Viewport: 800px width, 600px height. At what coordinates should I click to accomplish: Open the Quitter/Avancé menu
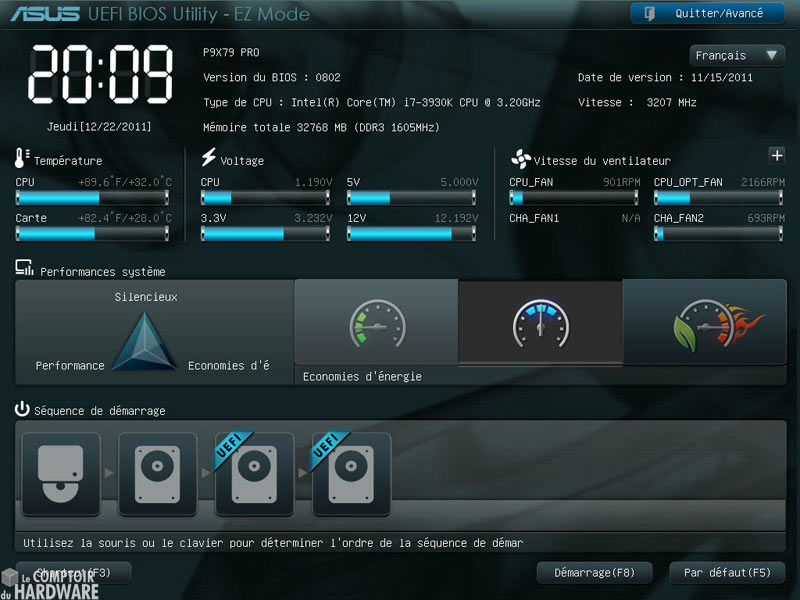pos(706,13)
